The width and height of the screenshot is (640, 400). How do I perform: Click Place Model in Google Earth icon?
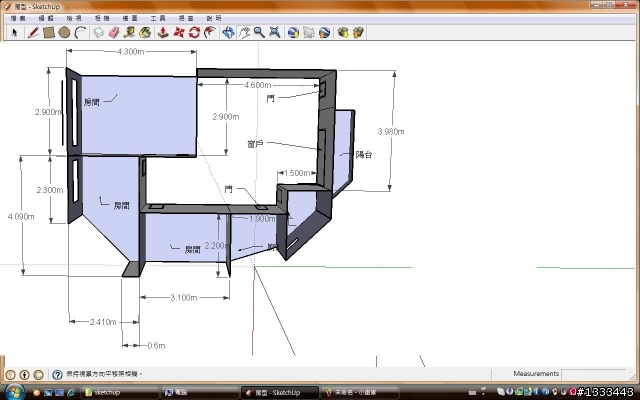(x=324, y=32)
